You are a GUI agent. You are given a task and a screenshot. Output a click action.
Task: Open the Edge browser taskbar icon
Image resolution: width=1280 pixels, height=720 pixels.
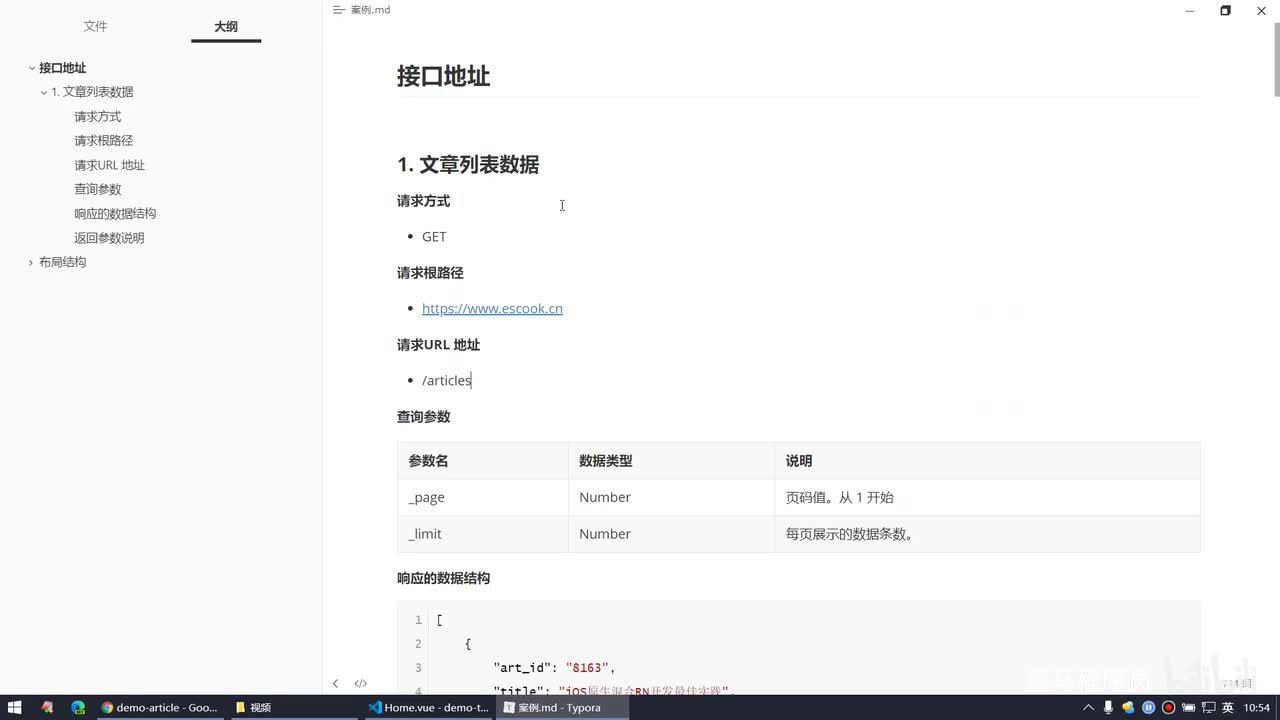(x=78, y=707)
